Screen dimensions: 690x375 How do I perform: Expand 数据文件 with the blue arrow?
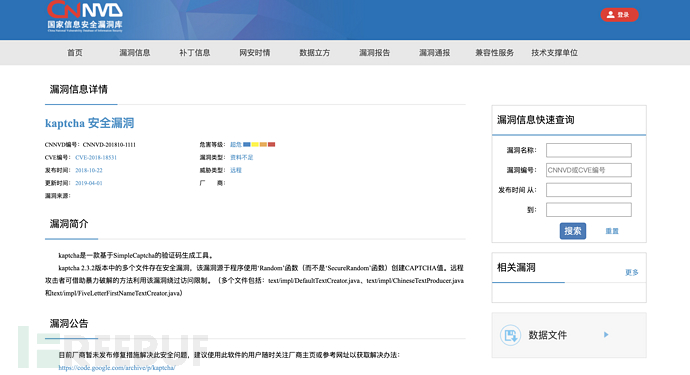606,335
